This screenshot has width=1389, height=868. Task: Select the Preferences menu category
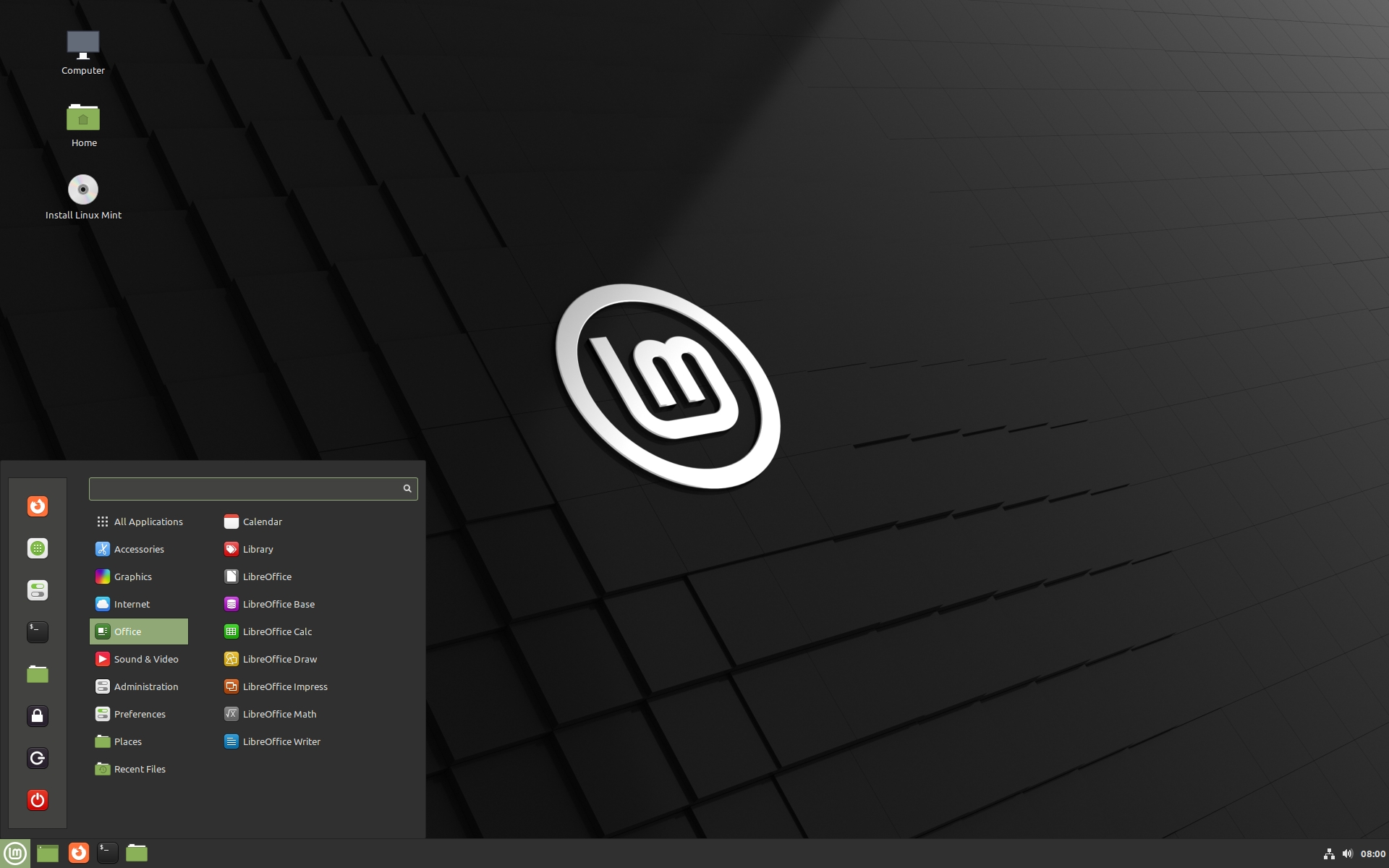[139, 713]
